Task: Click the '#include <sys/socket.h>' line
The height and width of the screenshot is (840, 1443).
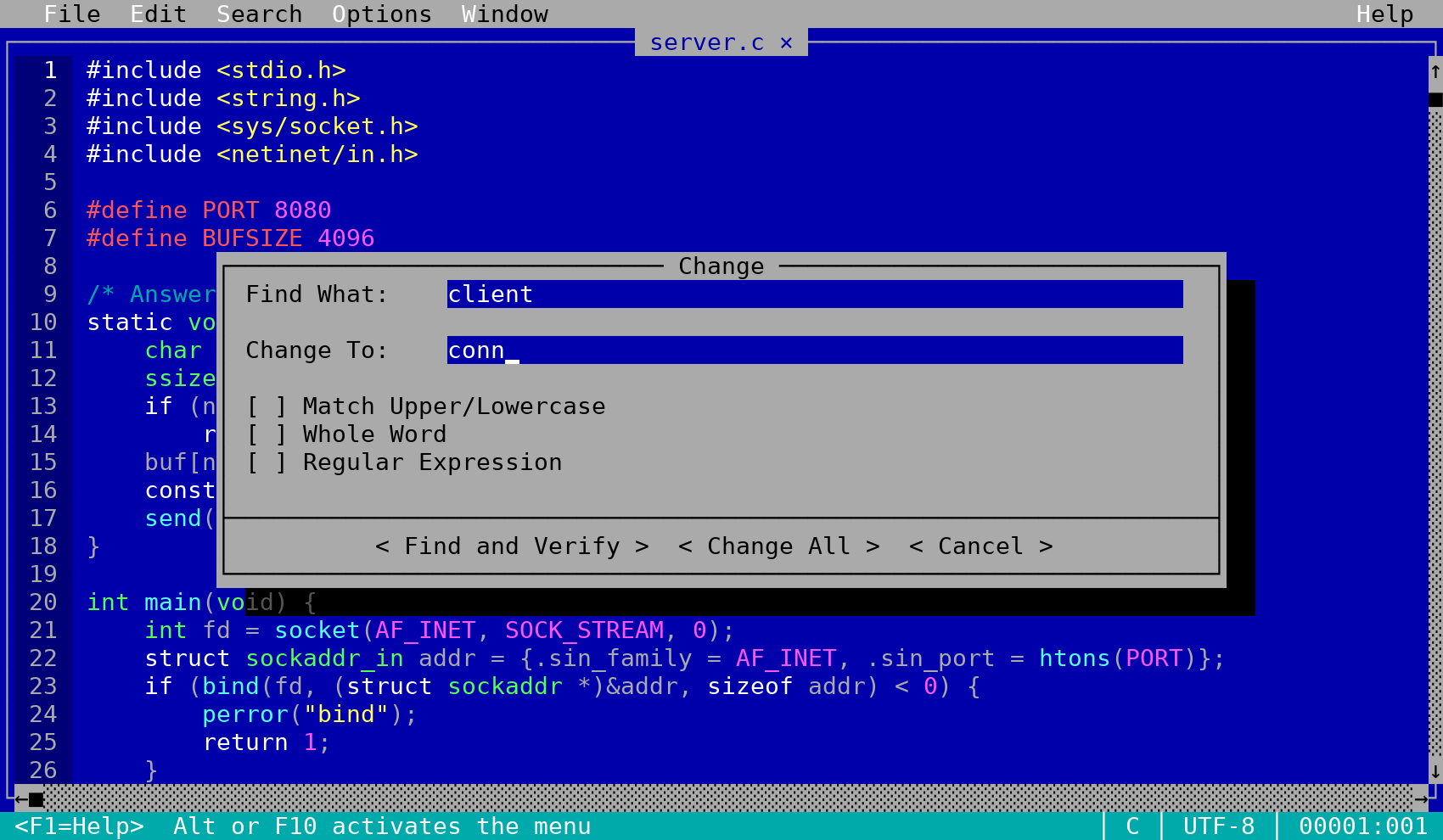Action: (252, 126)
